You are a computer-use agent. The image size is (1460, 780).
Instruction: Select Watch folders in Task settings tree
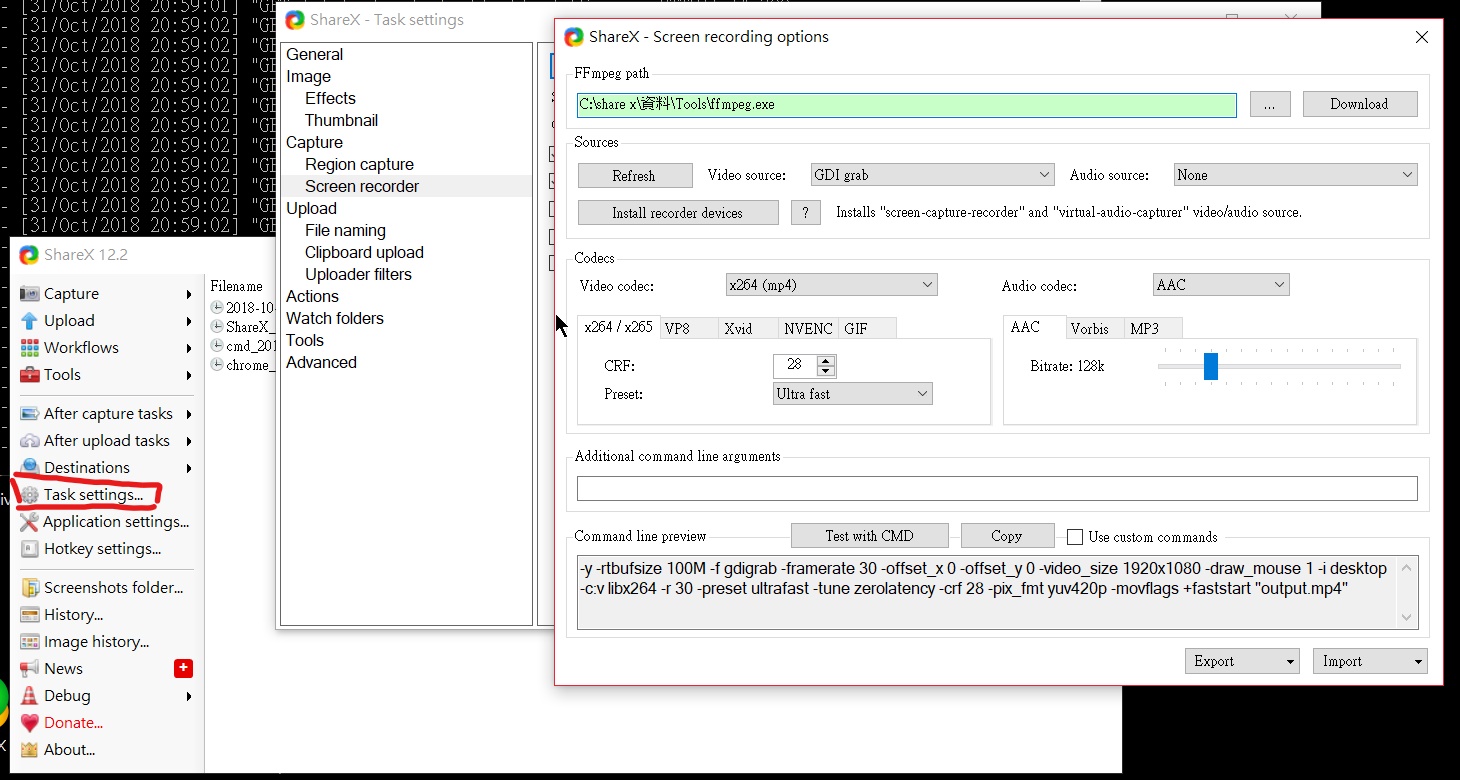pyautogui.click(x=334, y=319)
